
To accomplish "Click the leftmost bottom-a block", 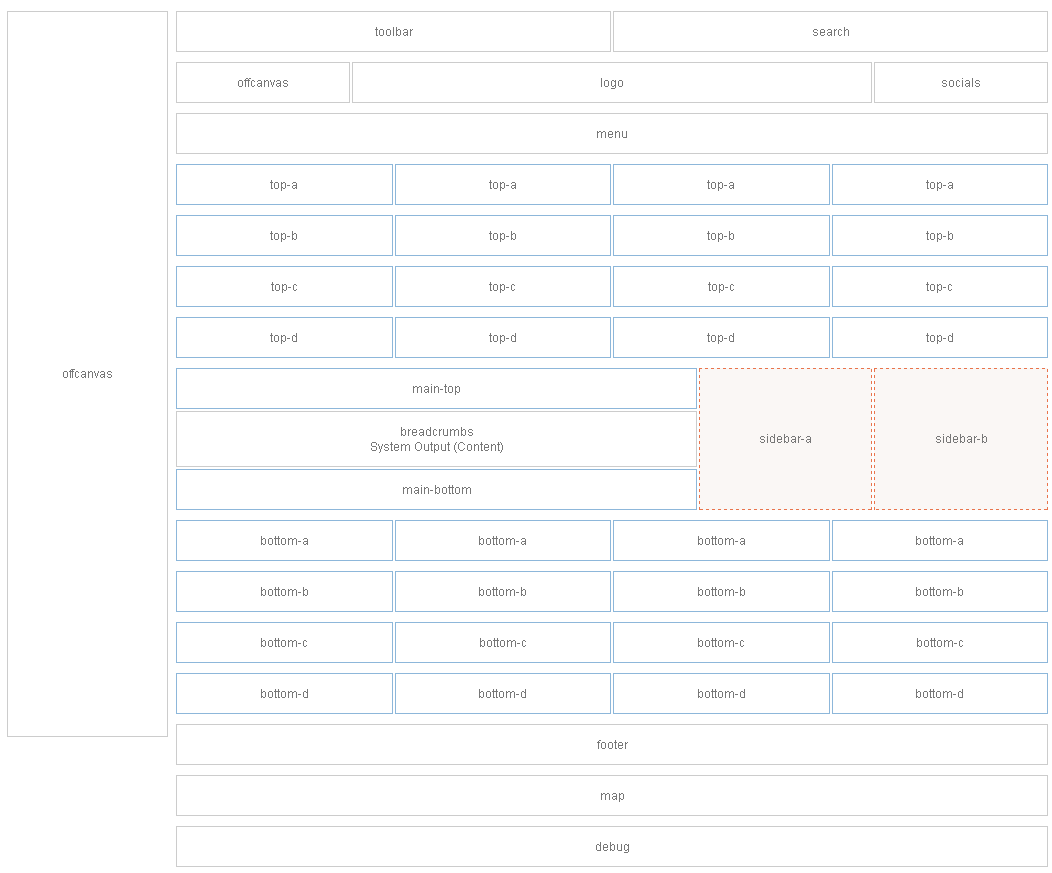I will [284, 540].
